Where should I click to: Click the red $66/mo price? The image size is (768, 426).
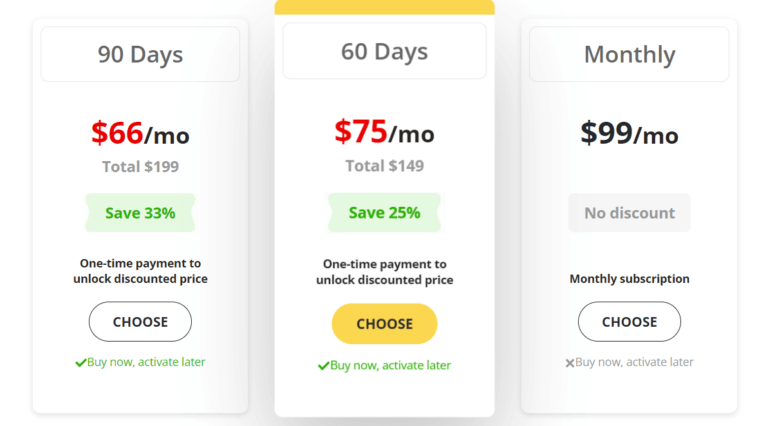(140, 133)
